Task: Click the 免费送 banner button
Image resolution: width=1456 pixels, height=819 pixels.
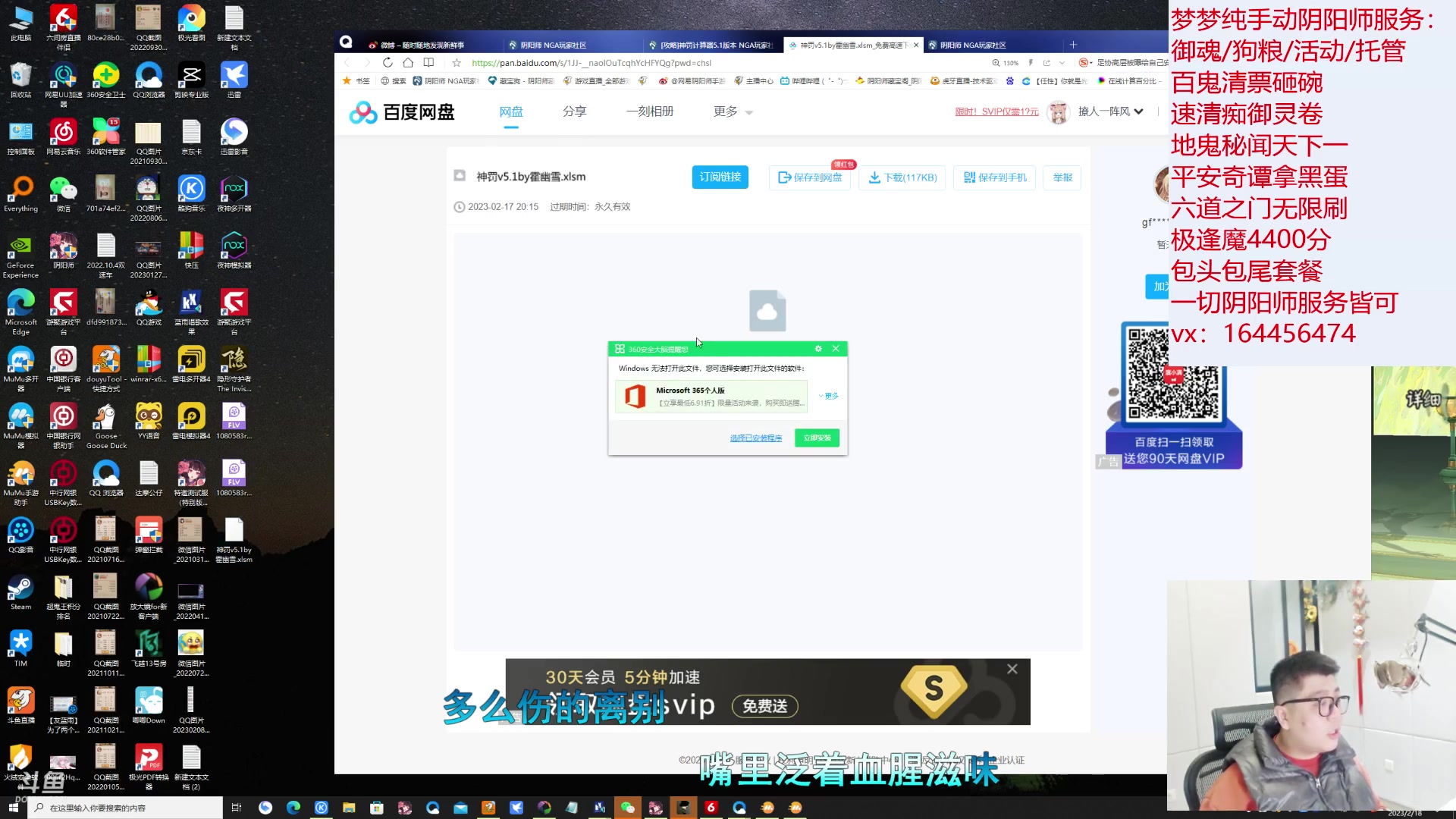Action: [x=764, y=706]
